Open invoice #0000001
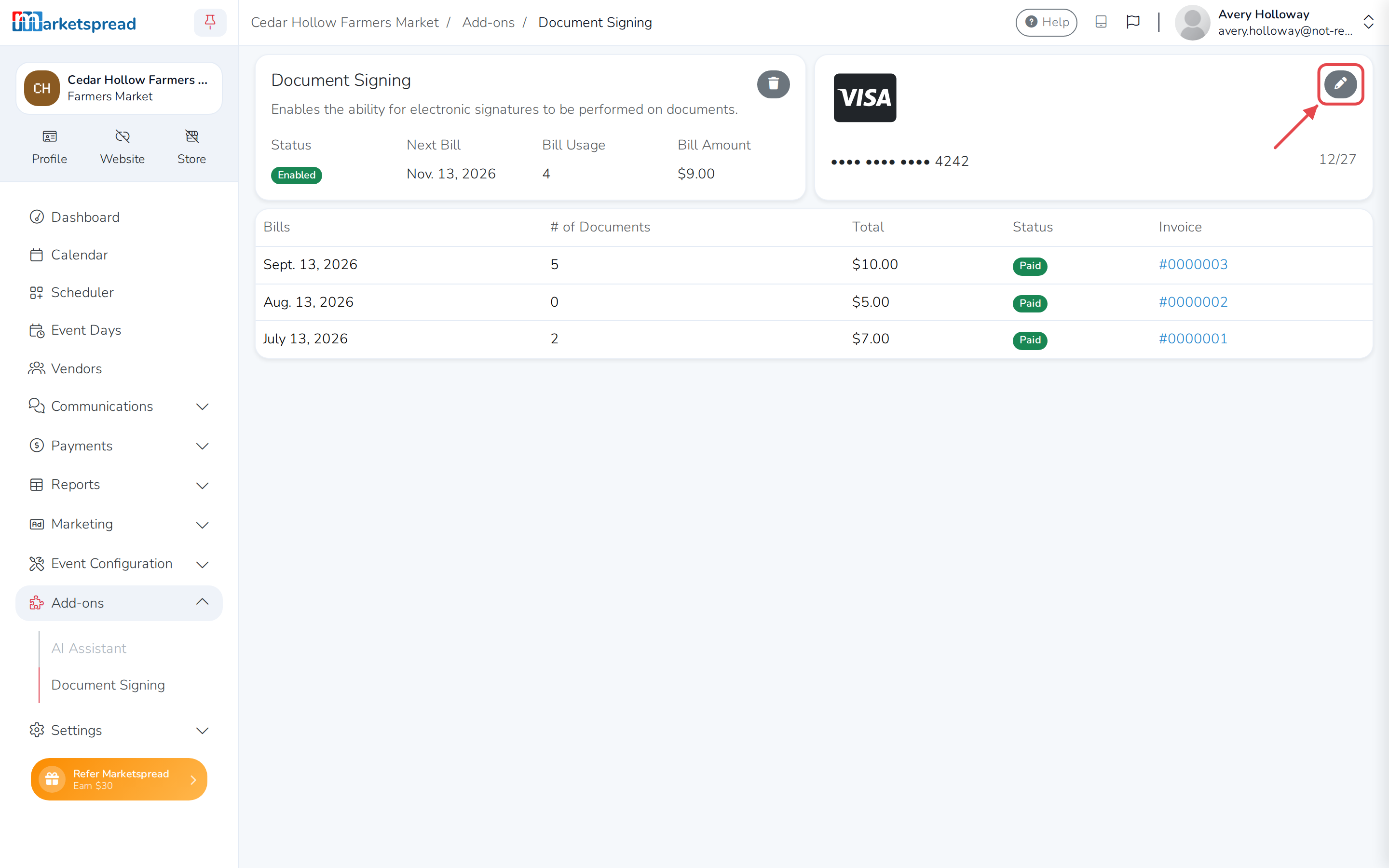This screenshot has height=868, width=1389. (1193, 339)
